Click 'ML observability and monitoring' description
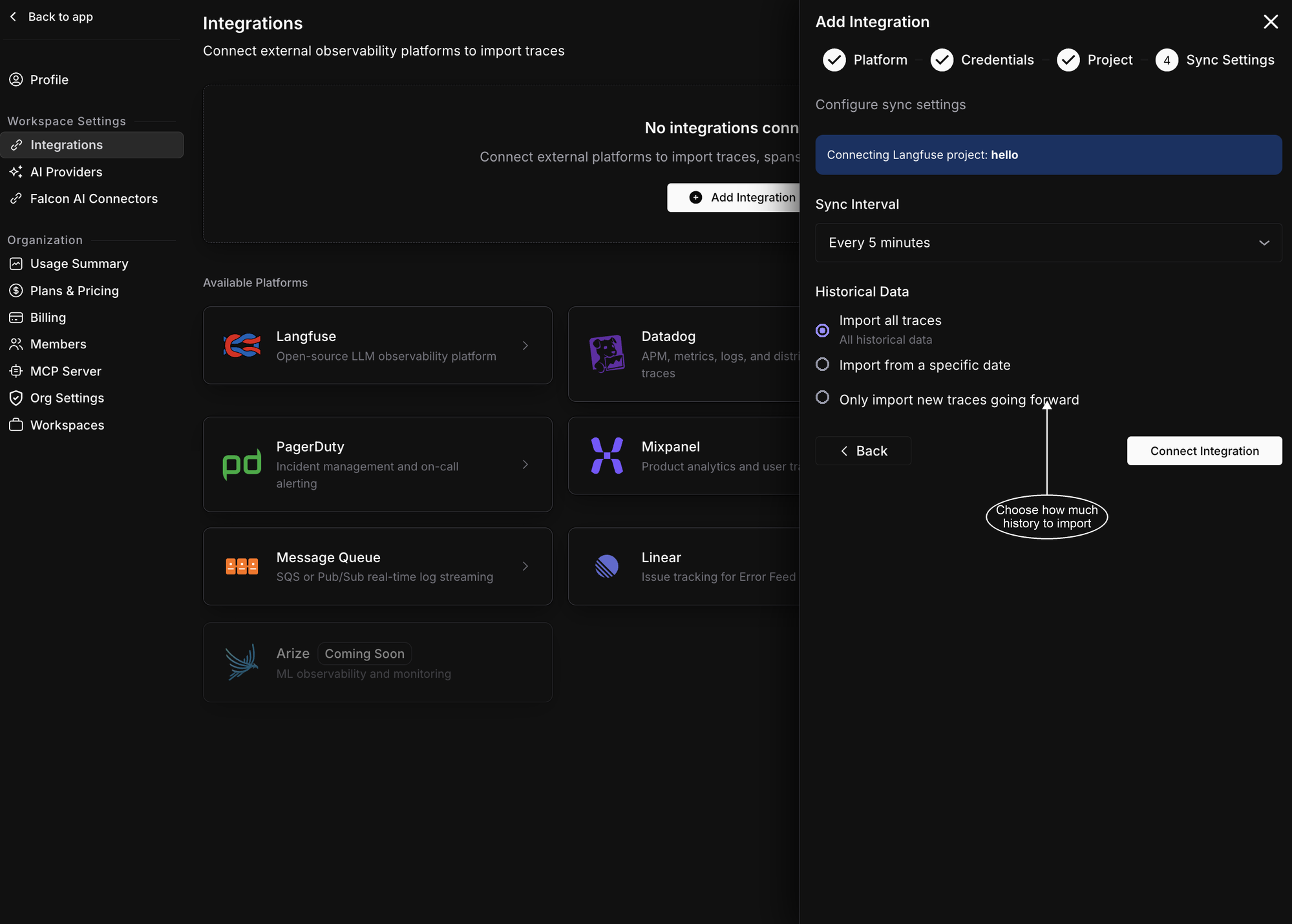1292x924 pixels. point(363,673)
